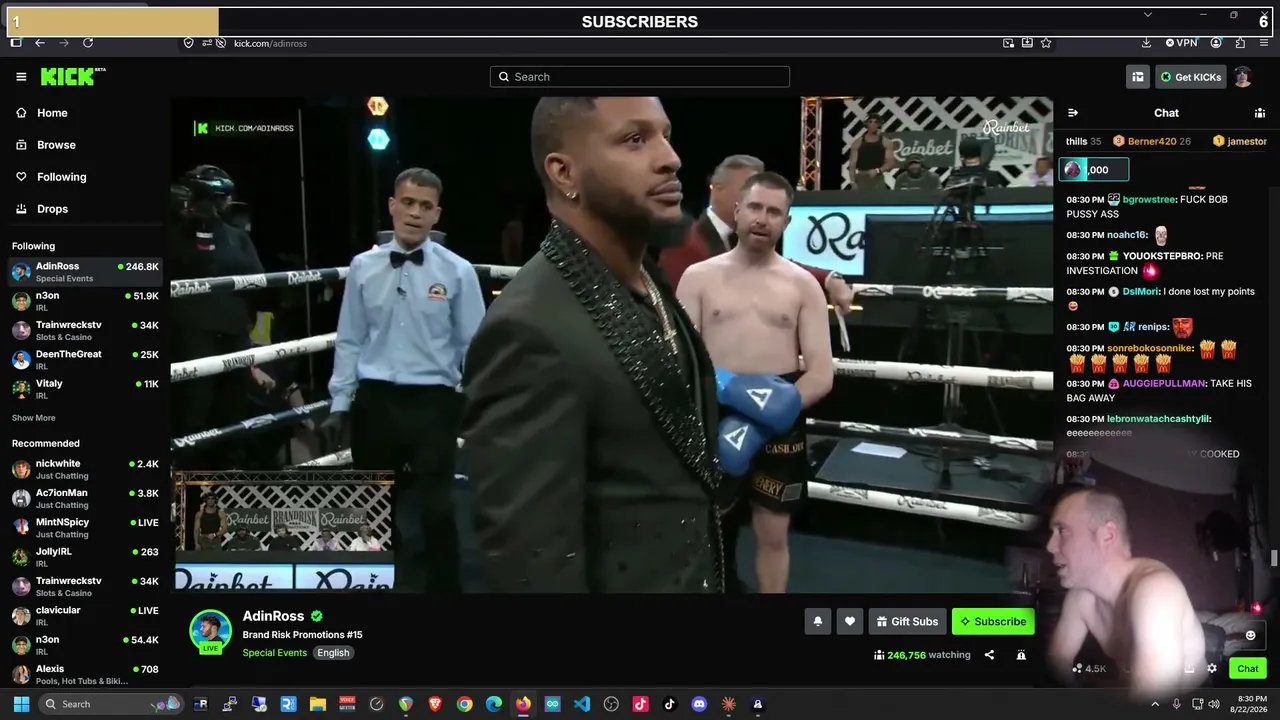Click the Gift Subs button
This screenshot has height=720, width=1280.
(x=907, y=621)
